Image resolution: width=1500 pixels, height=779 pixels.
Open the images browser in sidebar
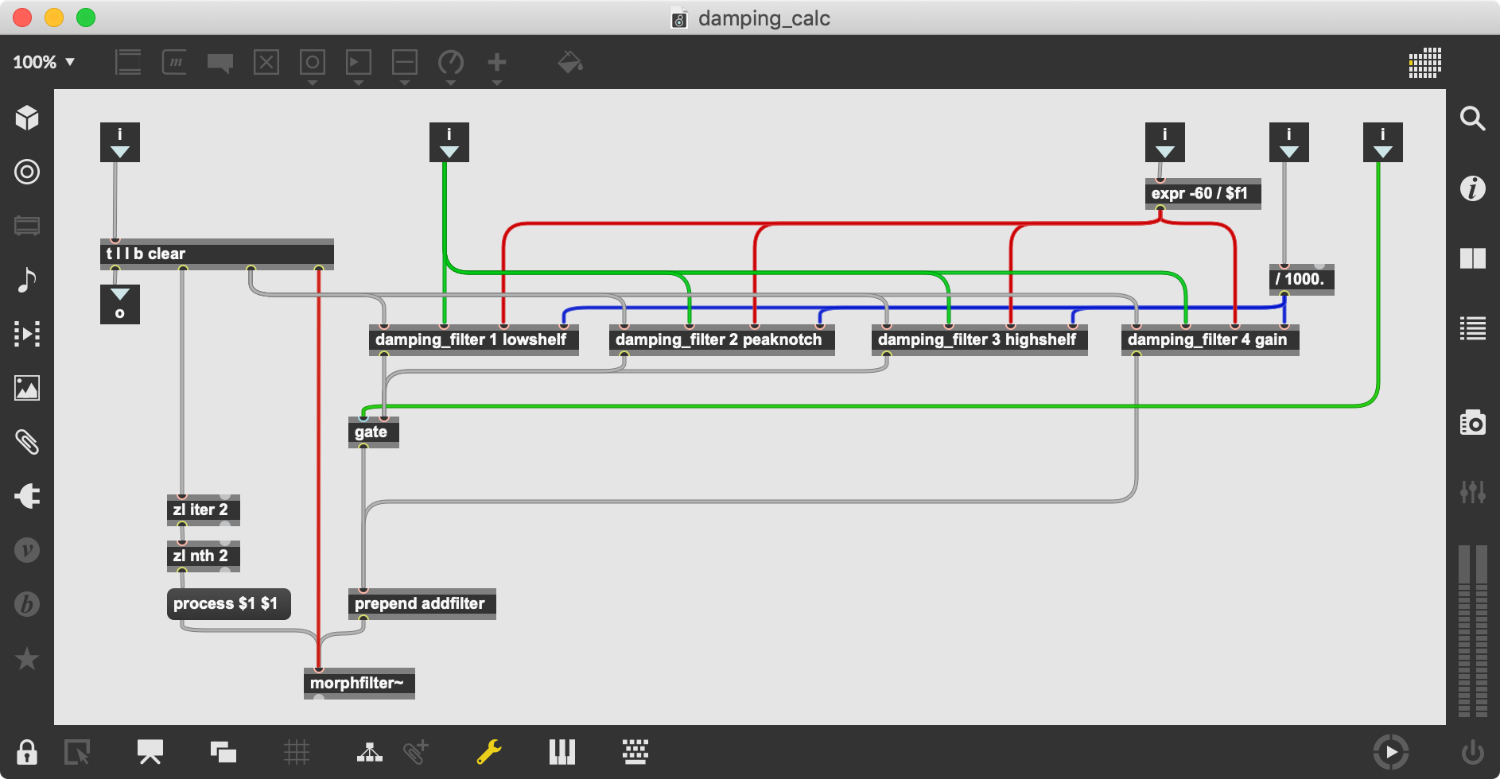[x=27, y=388]
